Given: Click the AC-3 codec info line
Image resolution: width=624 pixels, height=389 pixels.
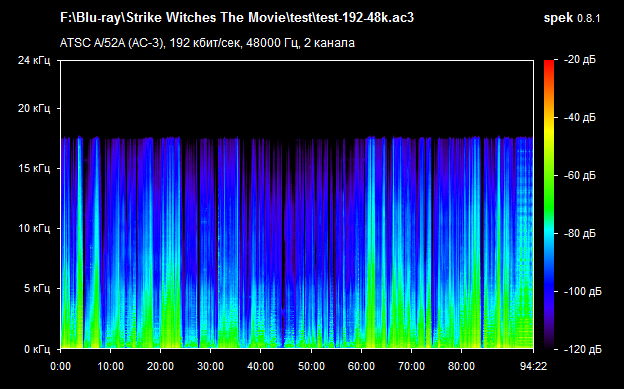Looking at the screenshot, I should (207, 43).
